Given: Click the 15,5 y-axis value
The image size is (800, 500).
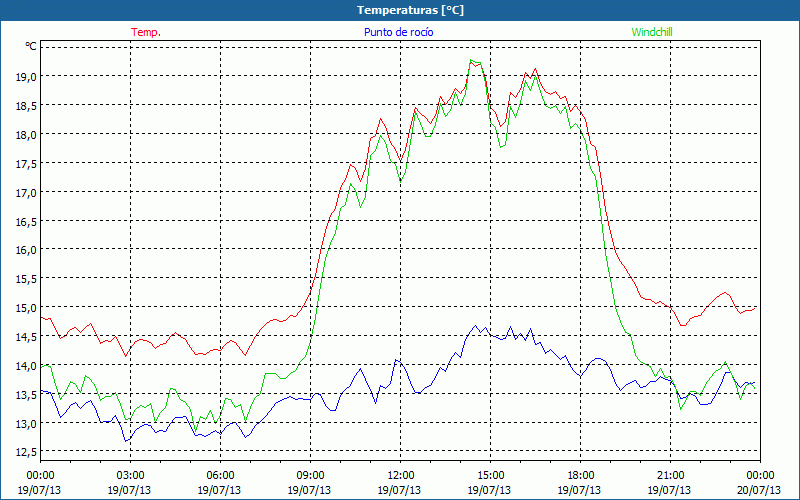Looking at the screenshot, I should pyautogui.click(x=27, y=279).
